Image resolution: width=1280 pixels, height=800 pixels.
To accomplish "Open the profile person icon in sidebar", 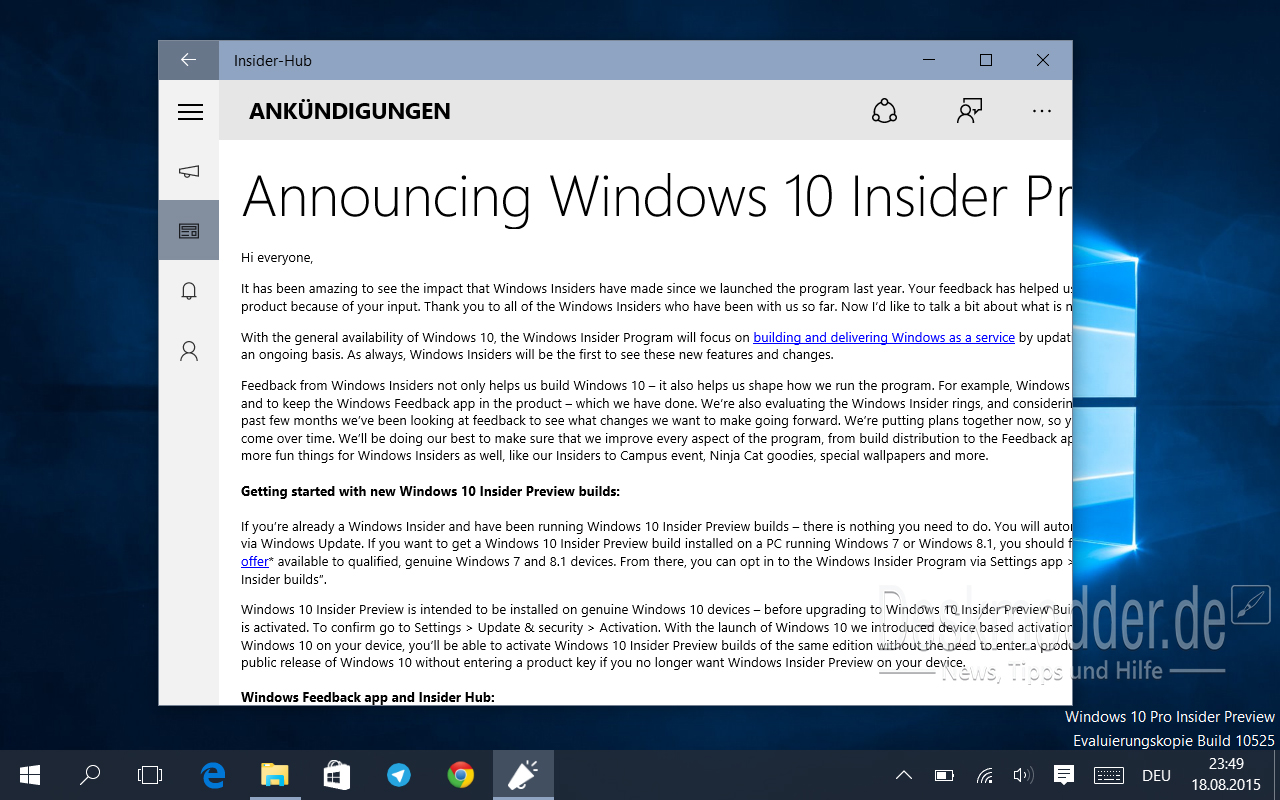I will pyautogui.click(x=189, y=351).
